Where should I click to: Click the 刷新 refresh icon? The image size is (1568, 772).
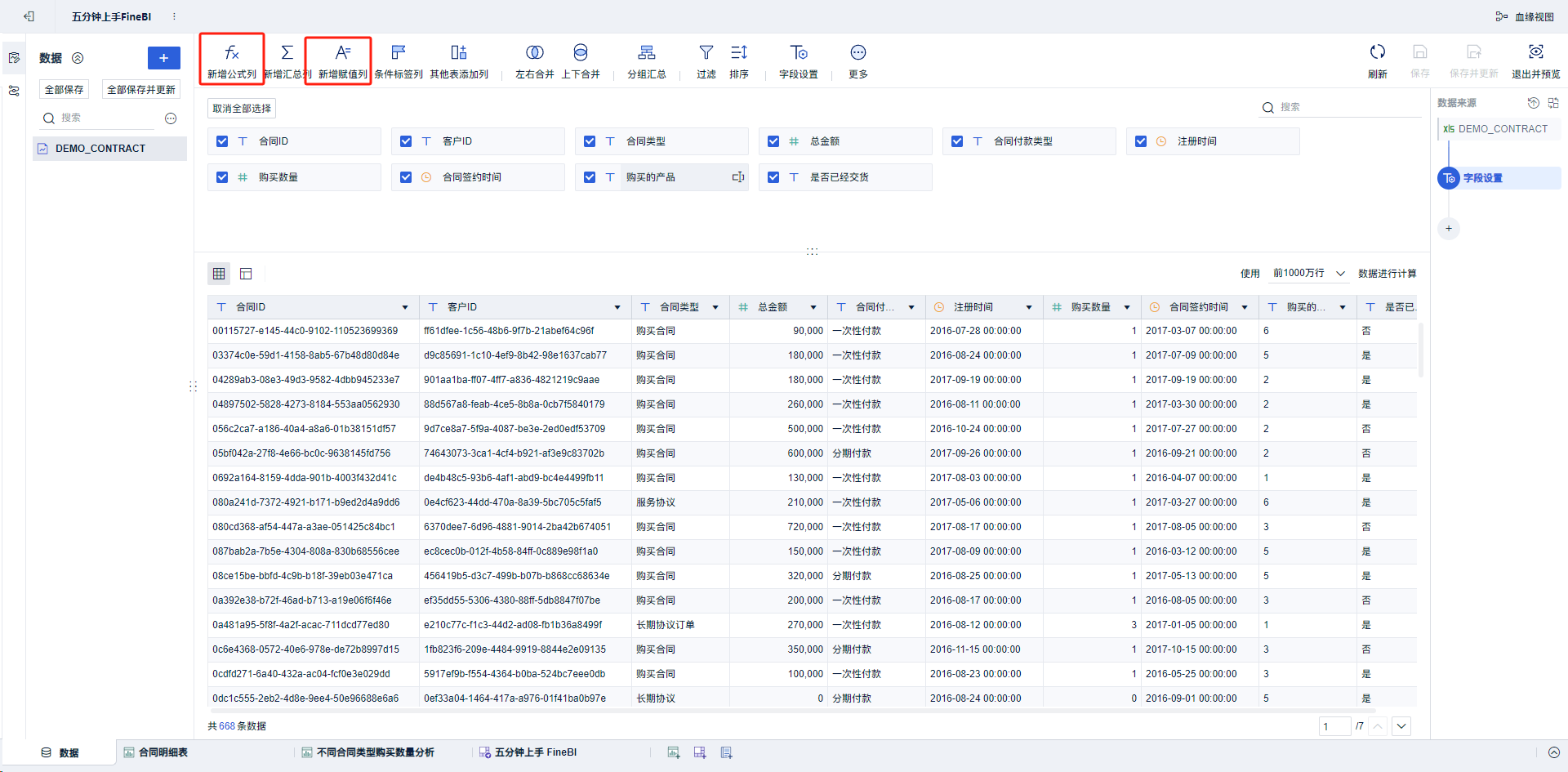pyautogui.click(x=1378, y=52)
